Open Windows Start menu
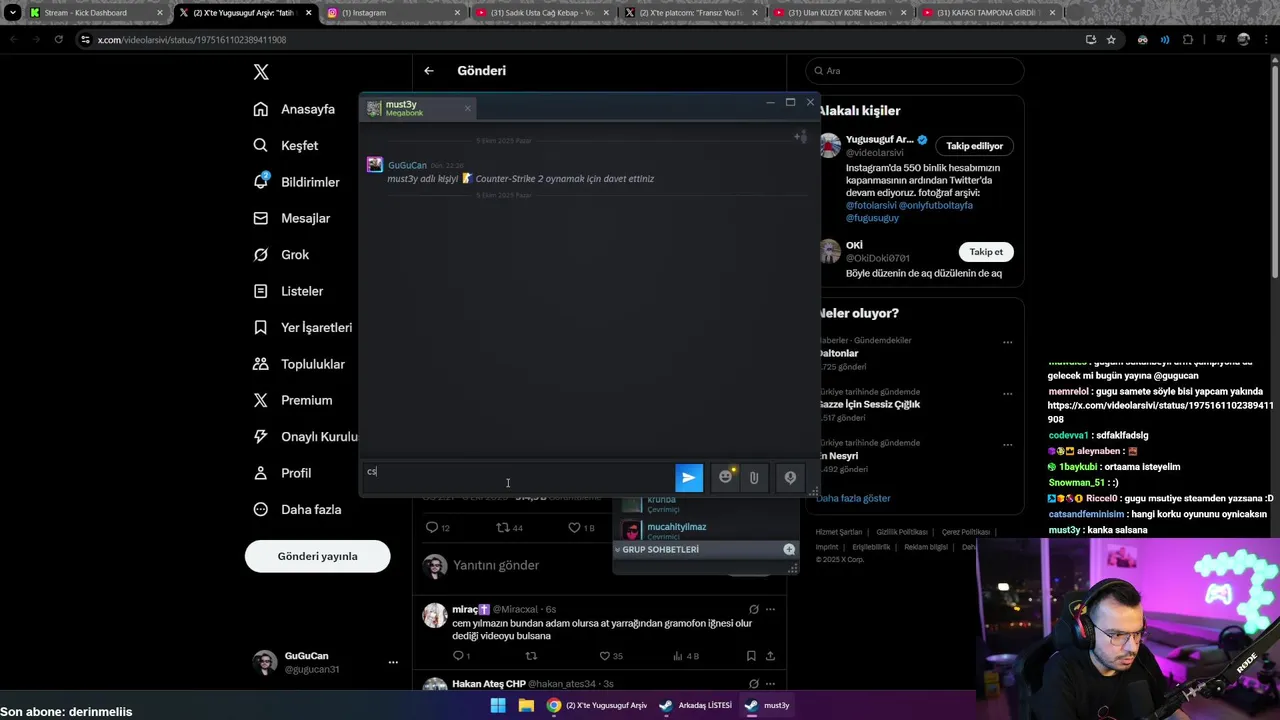 (498, 705)
